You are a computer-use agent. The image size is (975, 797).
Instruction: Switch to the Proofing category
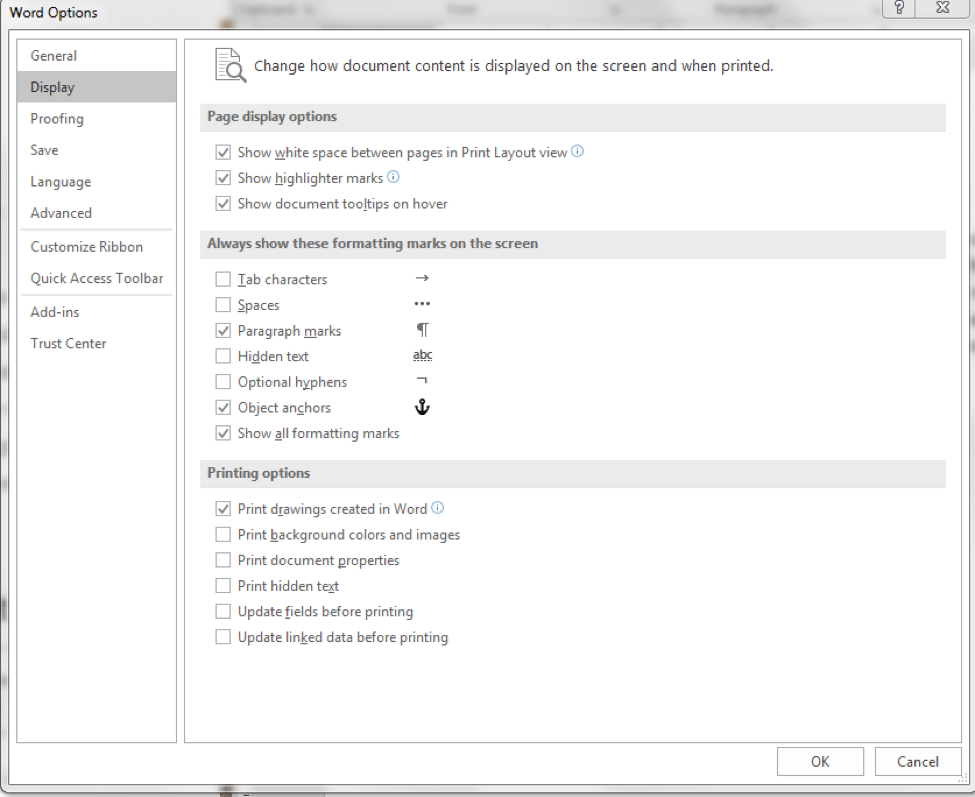point(57,118)
